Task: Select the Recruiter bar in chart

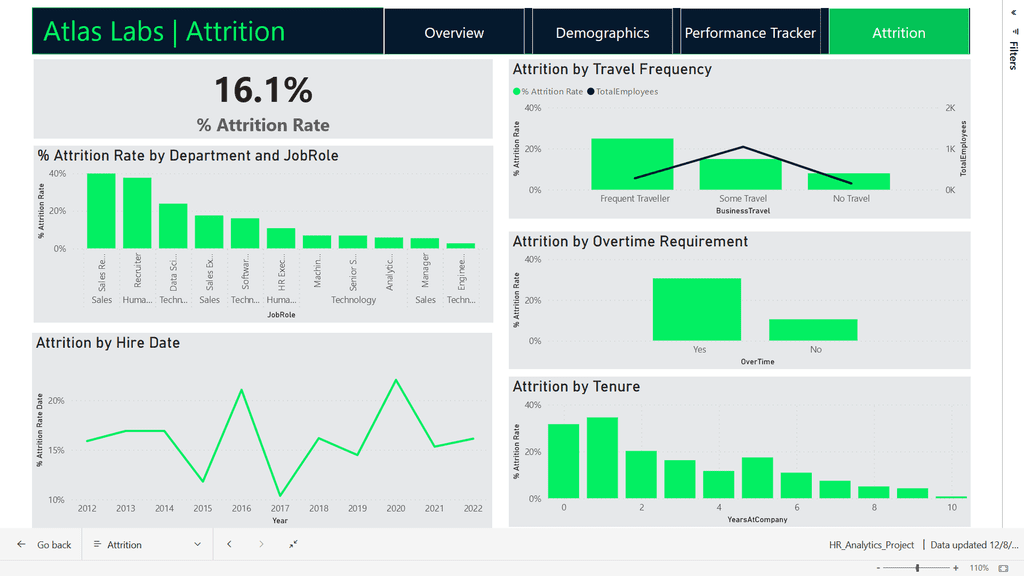Action: pyautogui.click(x=137, y=213)
